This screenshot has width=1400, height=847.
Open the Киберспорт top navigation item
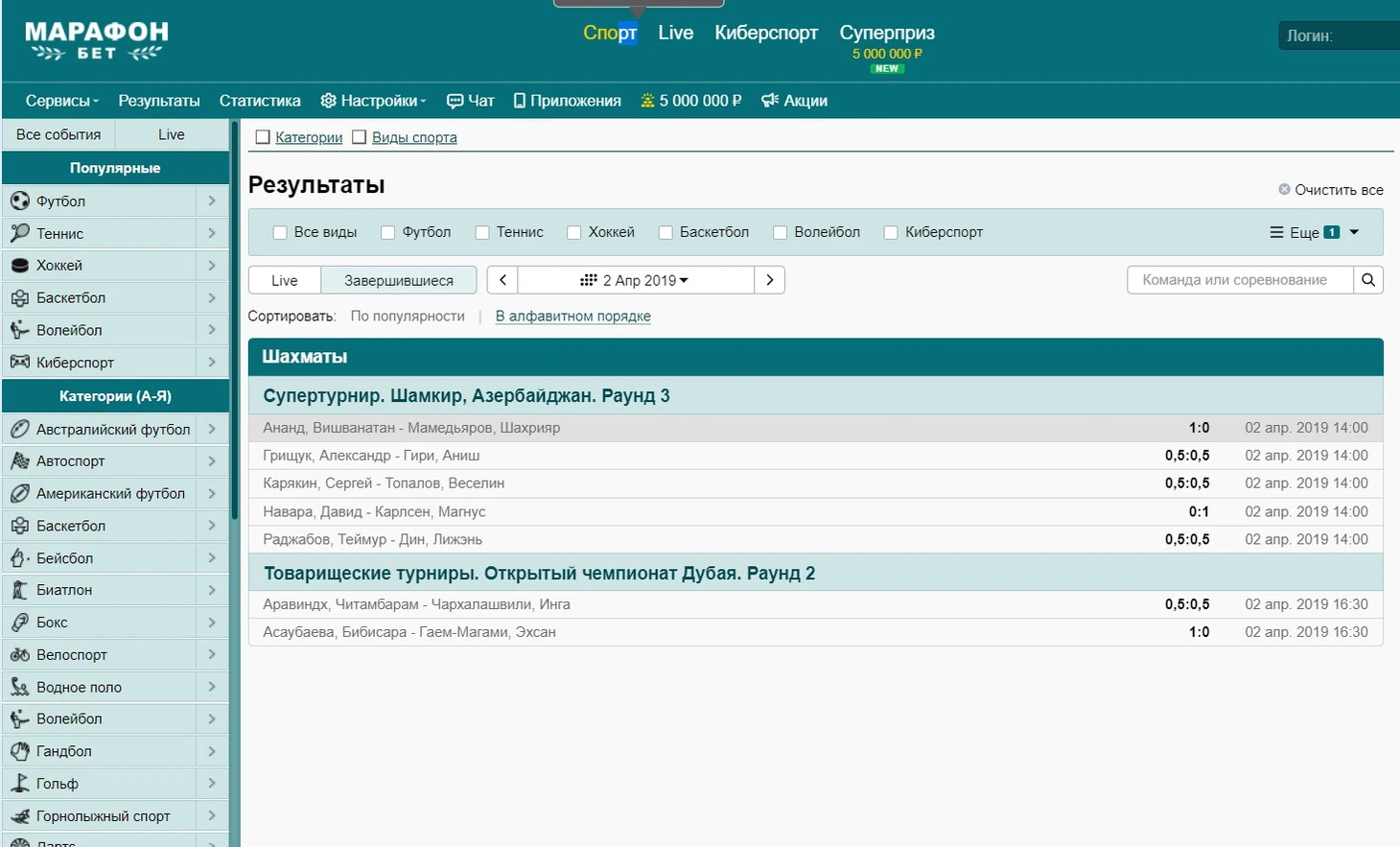pyautogui.click(x=765, y=33)
